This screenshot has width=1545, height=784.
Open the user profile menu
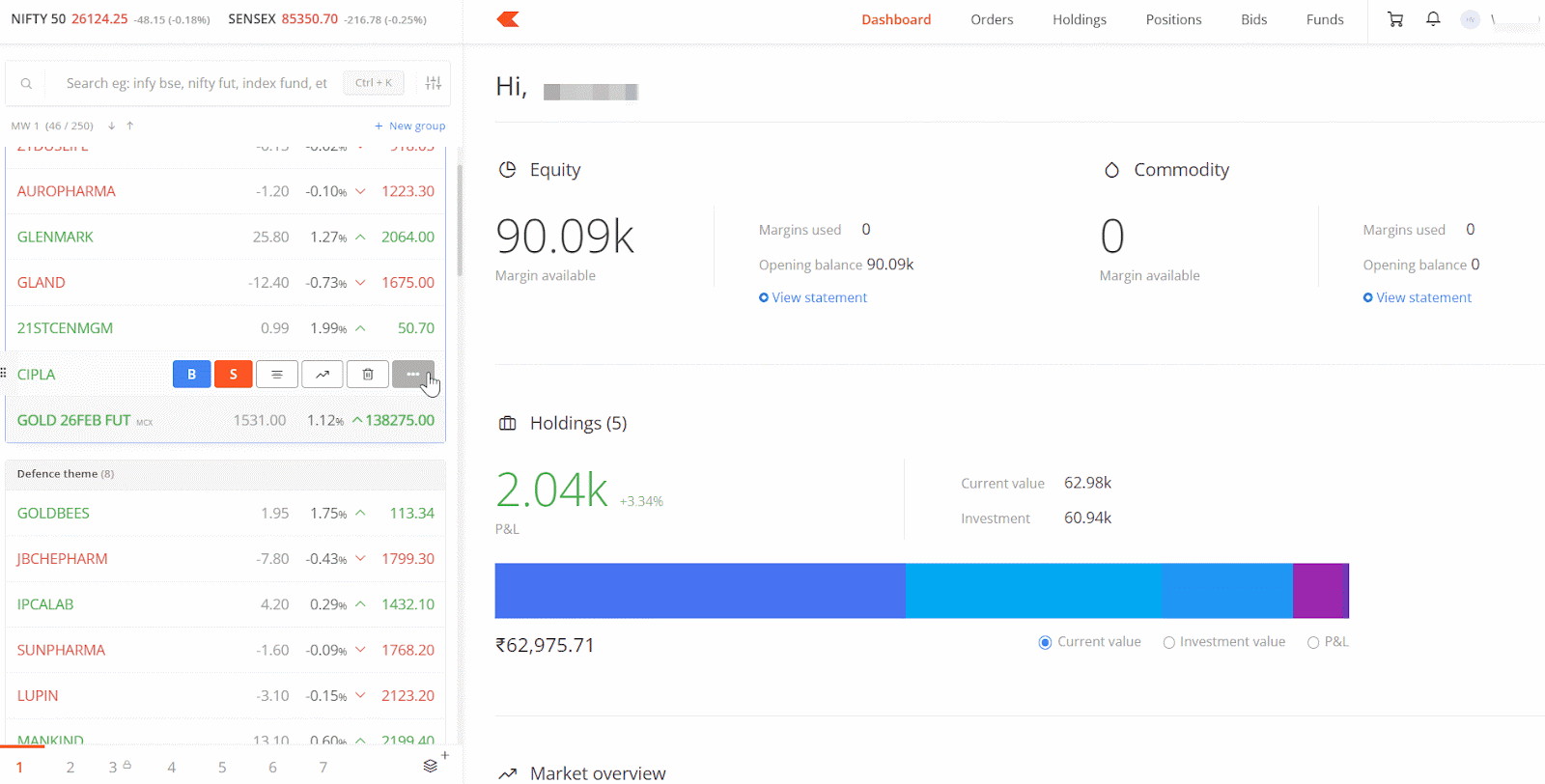pos(1471,19)
